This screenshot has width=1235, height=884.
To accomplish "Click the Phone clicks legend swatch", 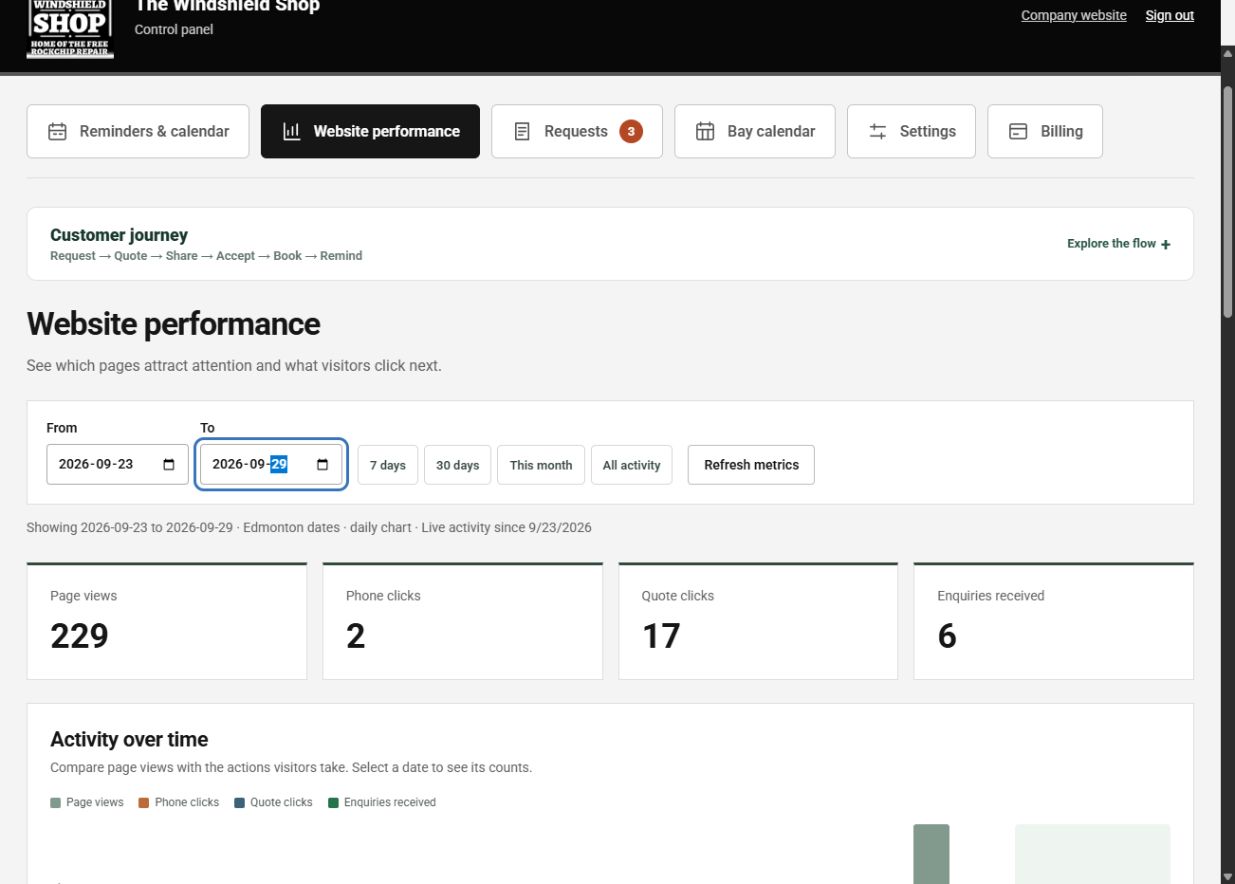I will tap(144, 803).
